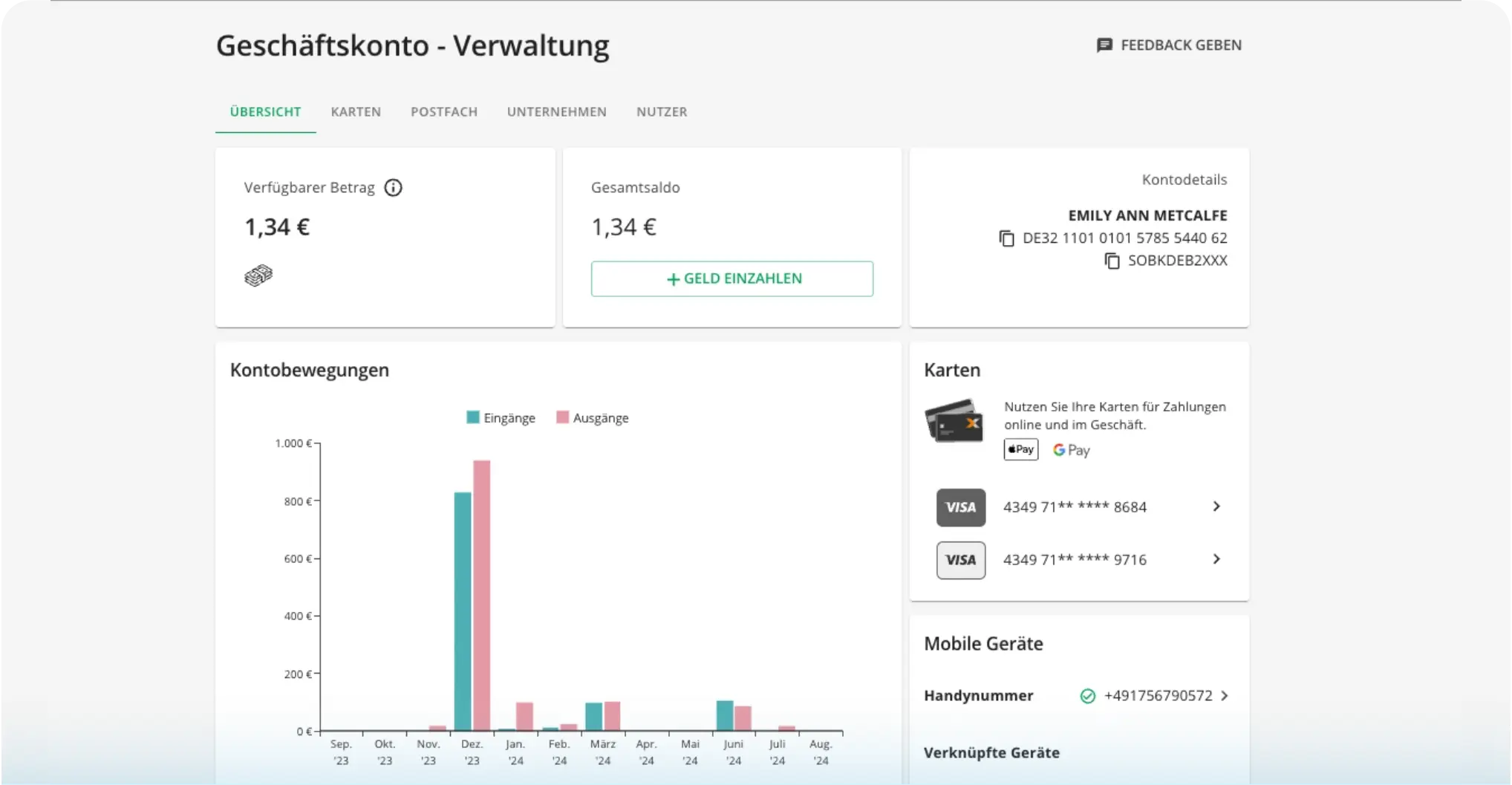
Task: Select the Visa icon for card ending 8684
Action: pyautogui.click(x=960, y=506)
